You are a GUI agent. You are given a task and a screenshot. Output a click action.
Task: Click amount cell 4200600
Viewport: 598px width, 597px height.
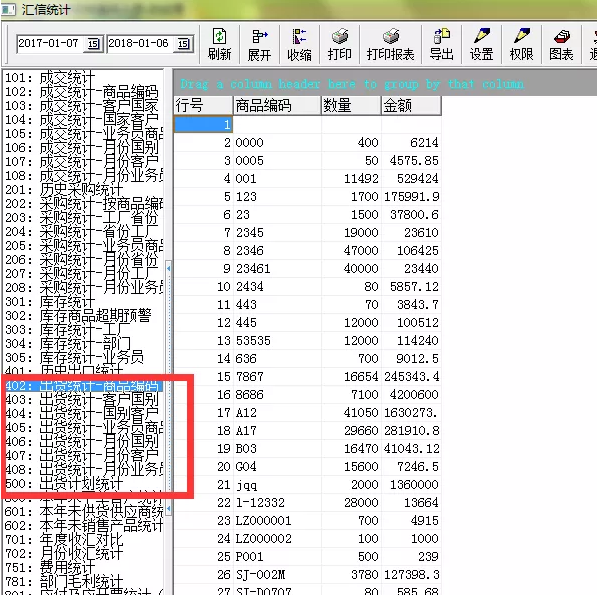coord(411,394)
